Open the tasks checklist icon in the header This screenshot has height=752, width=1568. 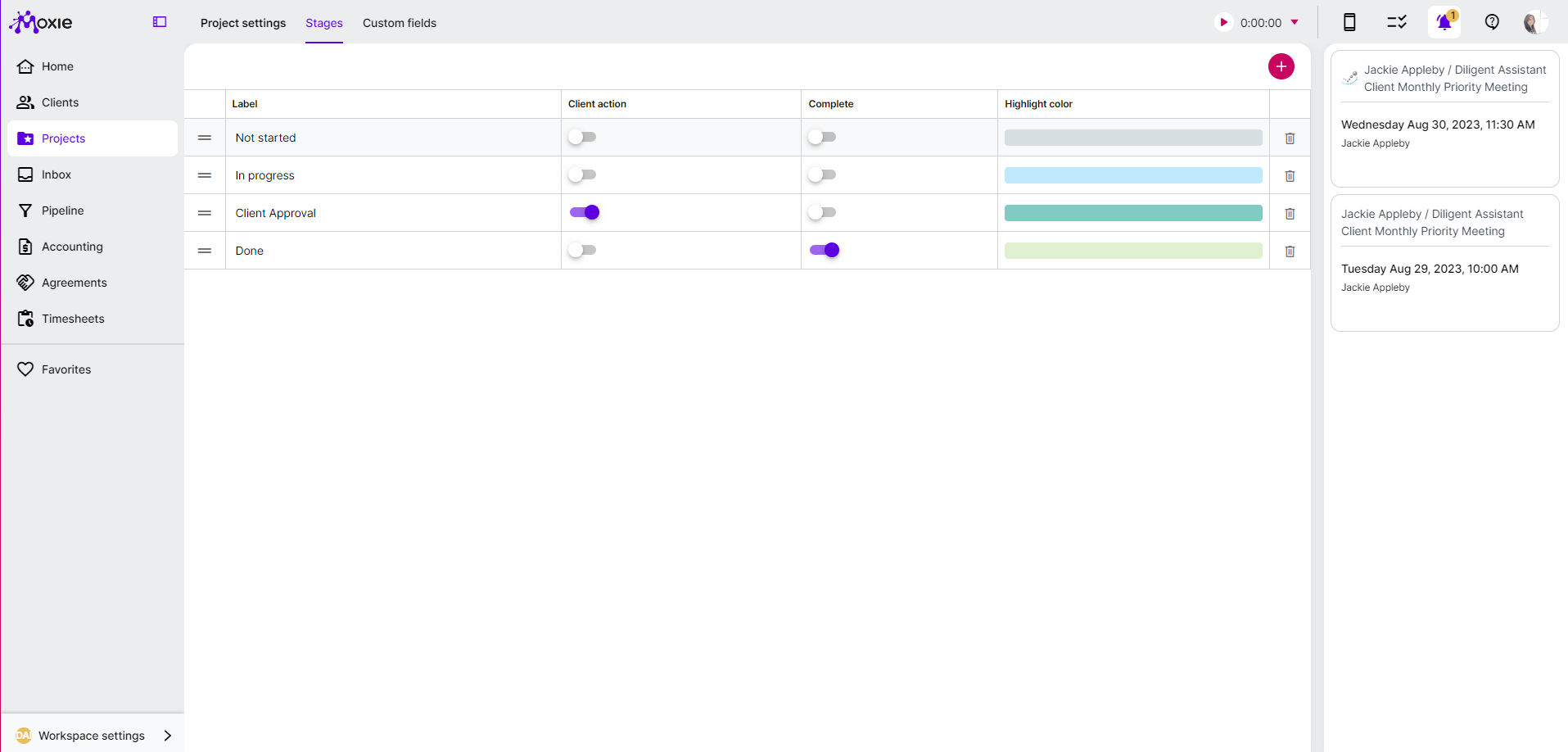click(x=1396, y=22)
